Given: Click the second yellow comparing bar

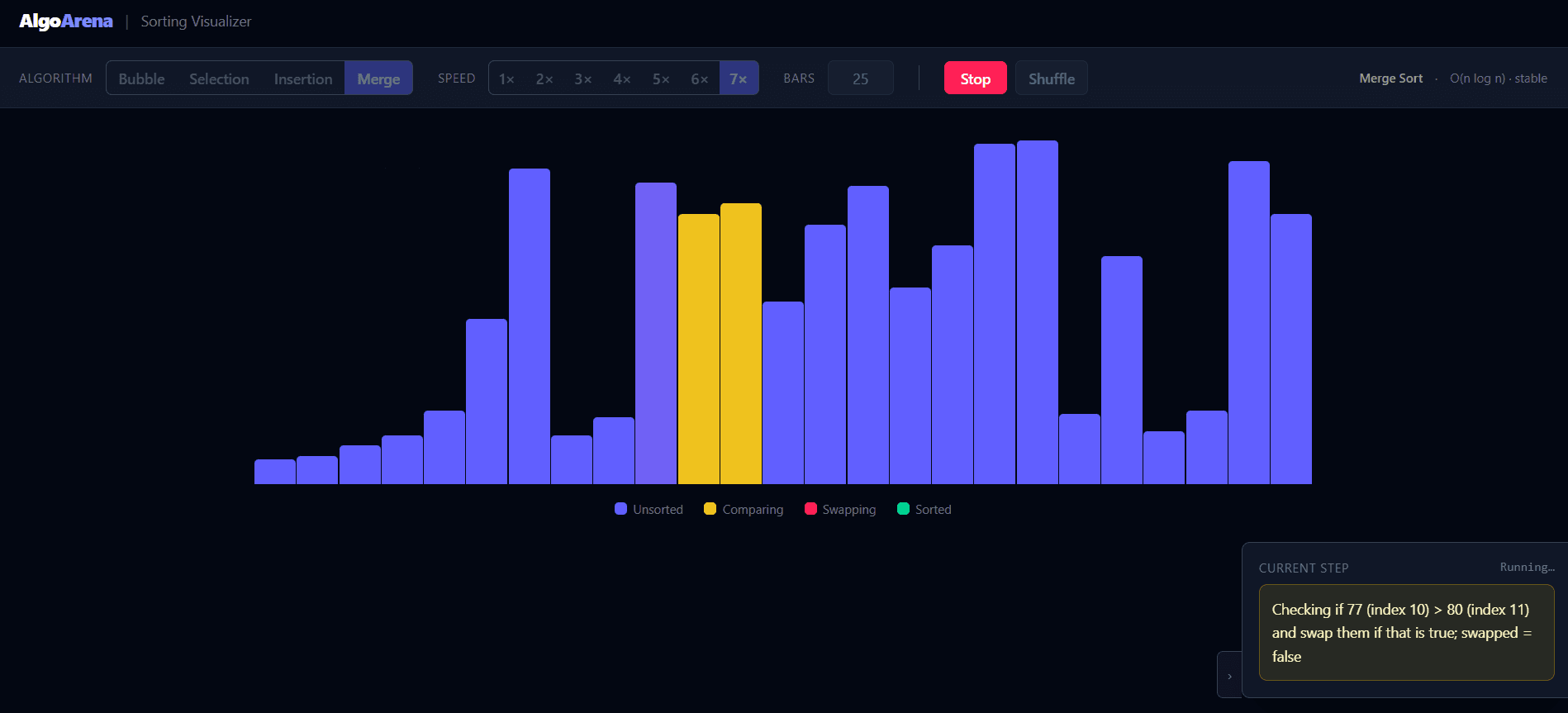Looking at the screenshot, I should (741, 344).
